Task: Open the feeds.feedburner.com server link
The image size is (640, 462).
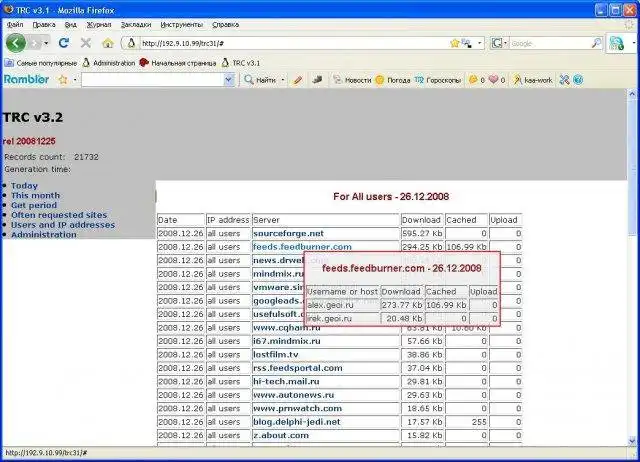Action: point(302,247)
